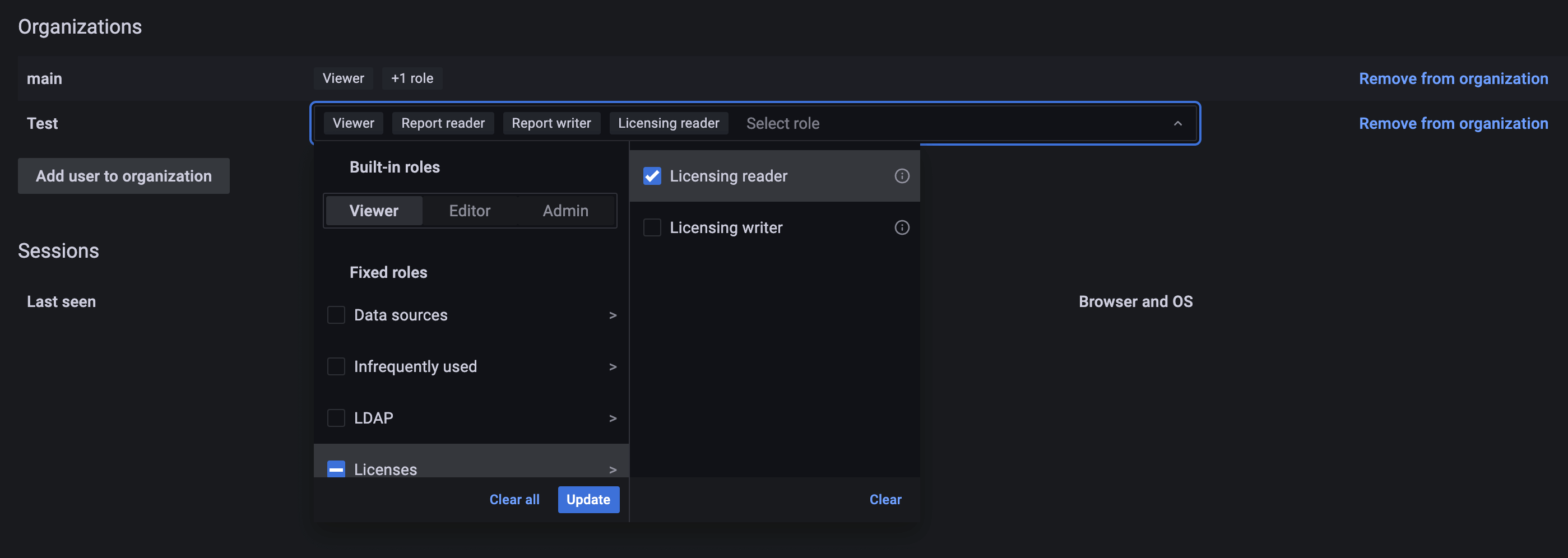Screen dimensions: 1568x558
Task: Check the Licensing writer checkbox
Action: [652, 227]
